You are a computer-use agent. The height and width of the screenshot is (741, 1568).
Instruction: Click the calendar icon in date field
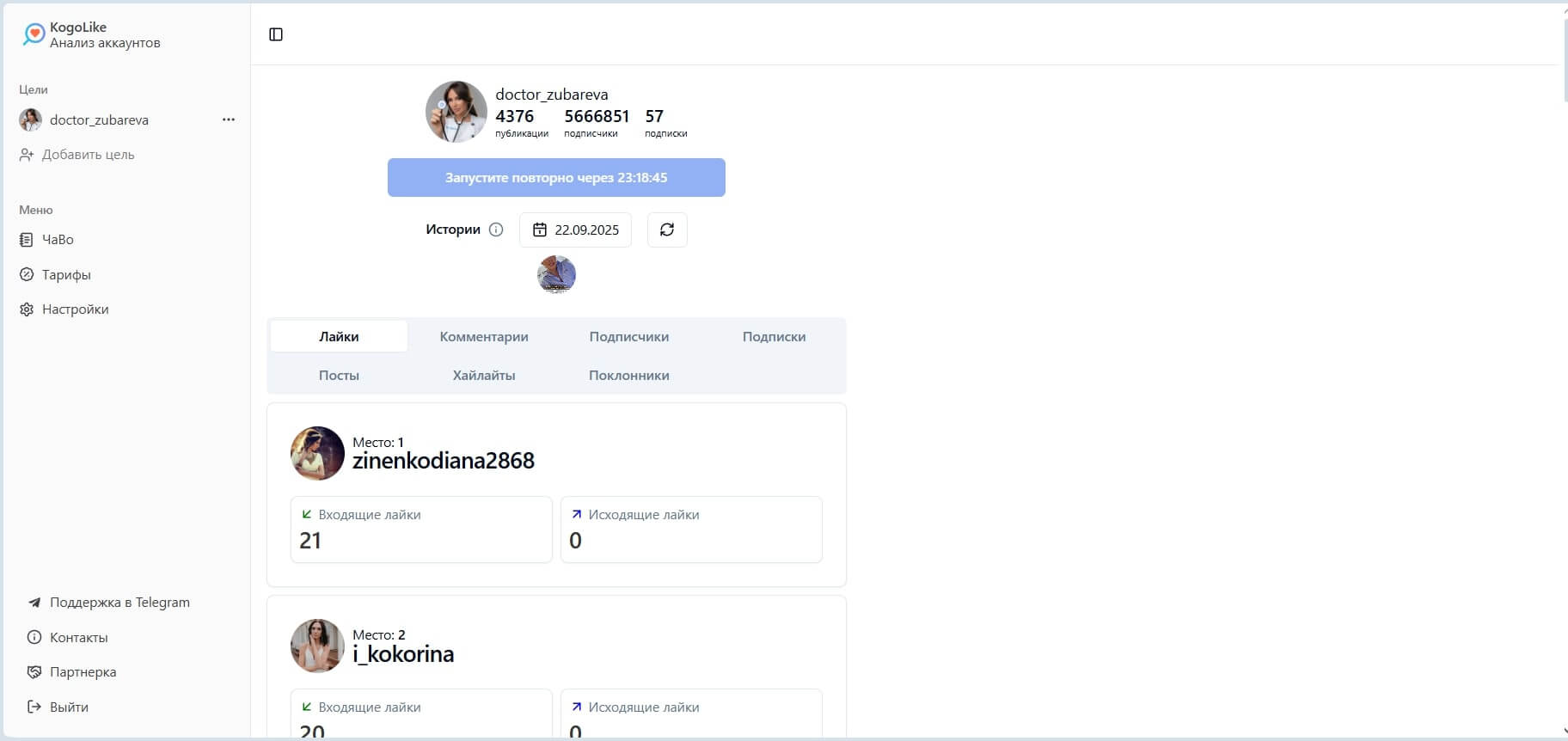(x=540, y=230)
